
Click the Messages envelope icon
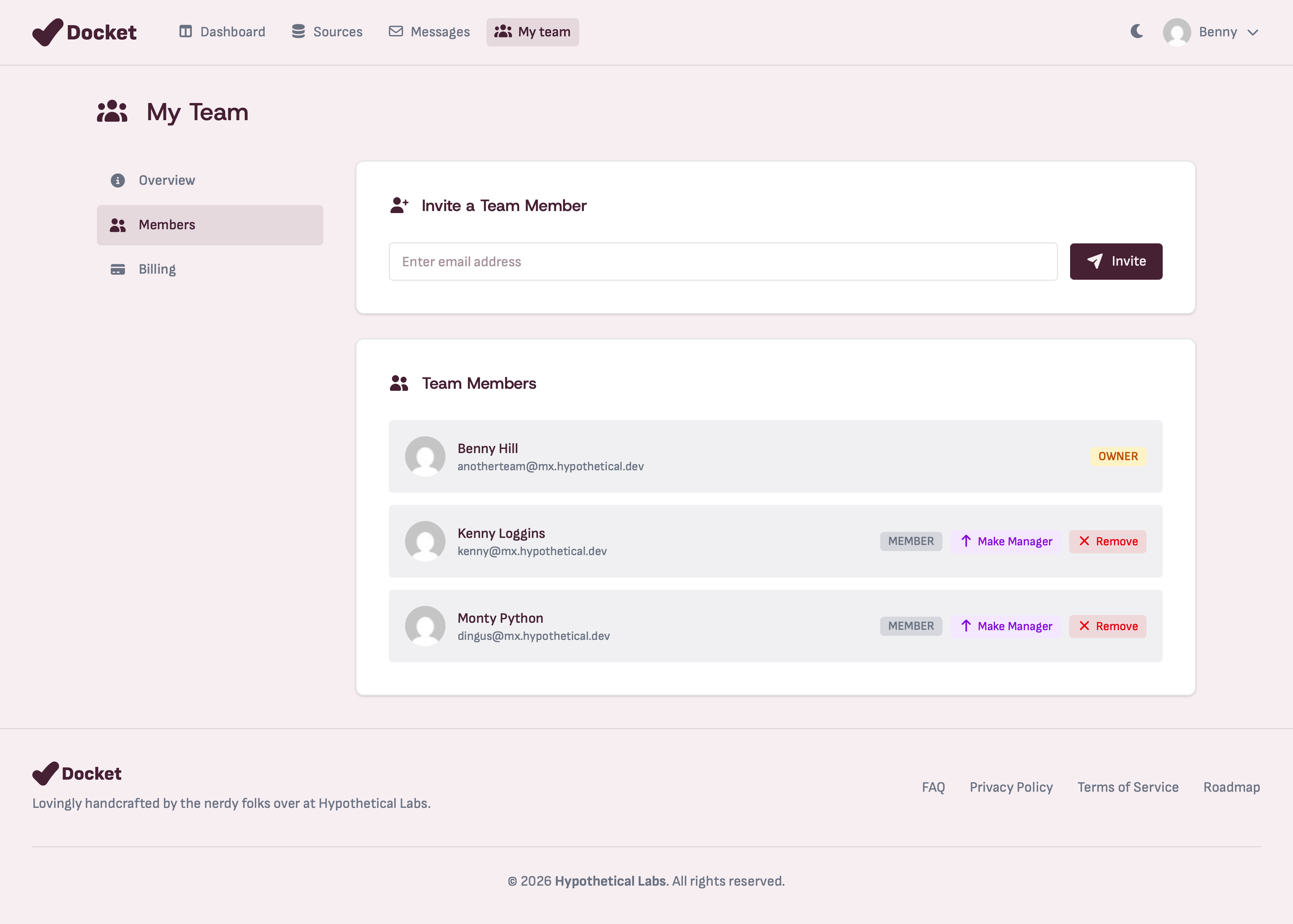(396, 31)
